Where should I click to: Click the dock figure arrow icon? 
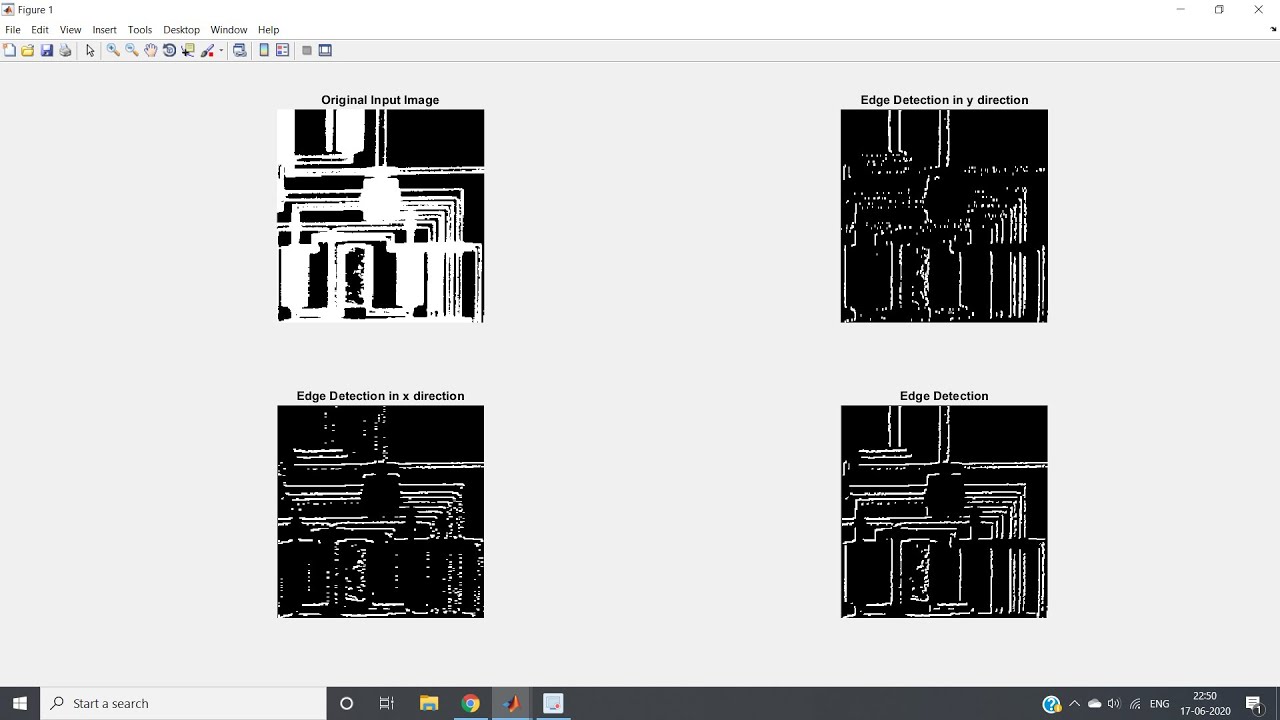pyautogui.click(x=1273, y=30)
